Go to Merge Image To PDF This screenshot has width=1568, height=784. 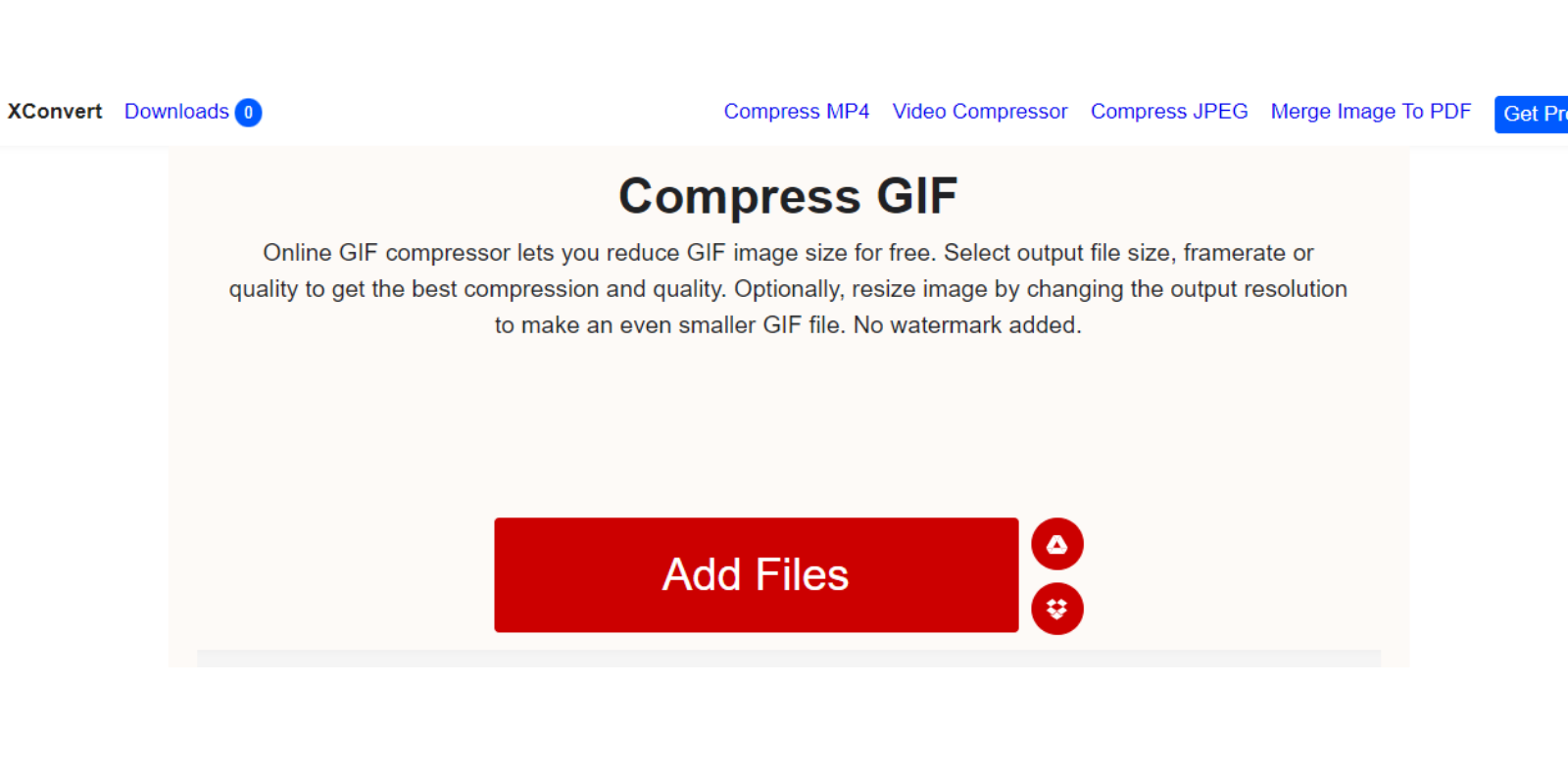[1370, 112]
